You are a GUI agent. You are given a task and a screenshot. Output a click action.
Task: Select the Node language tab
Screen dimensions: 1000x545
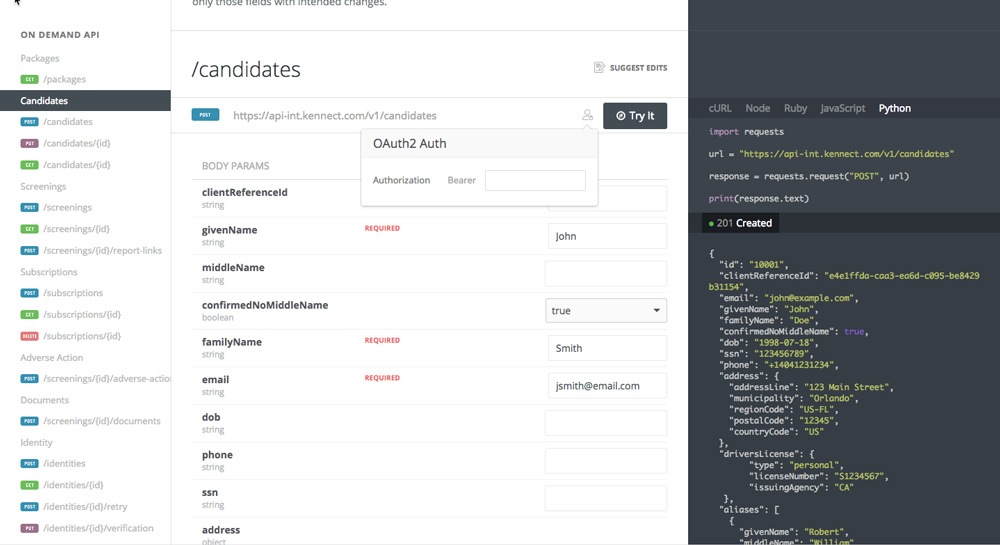pyautogui.click(x=758, y=108)
